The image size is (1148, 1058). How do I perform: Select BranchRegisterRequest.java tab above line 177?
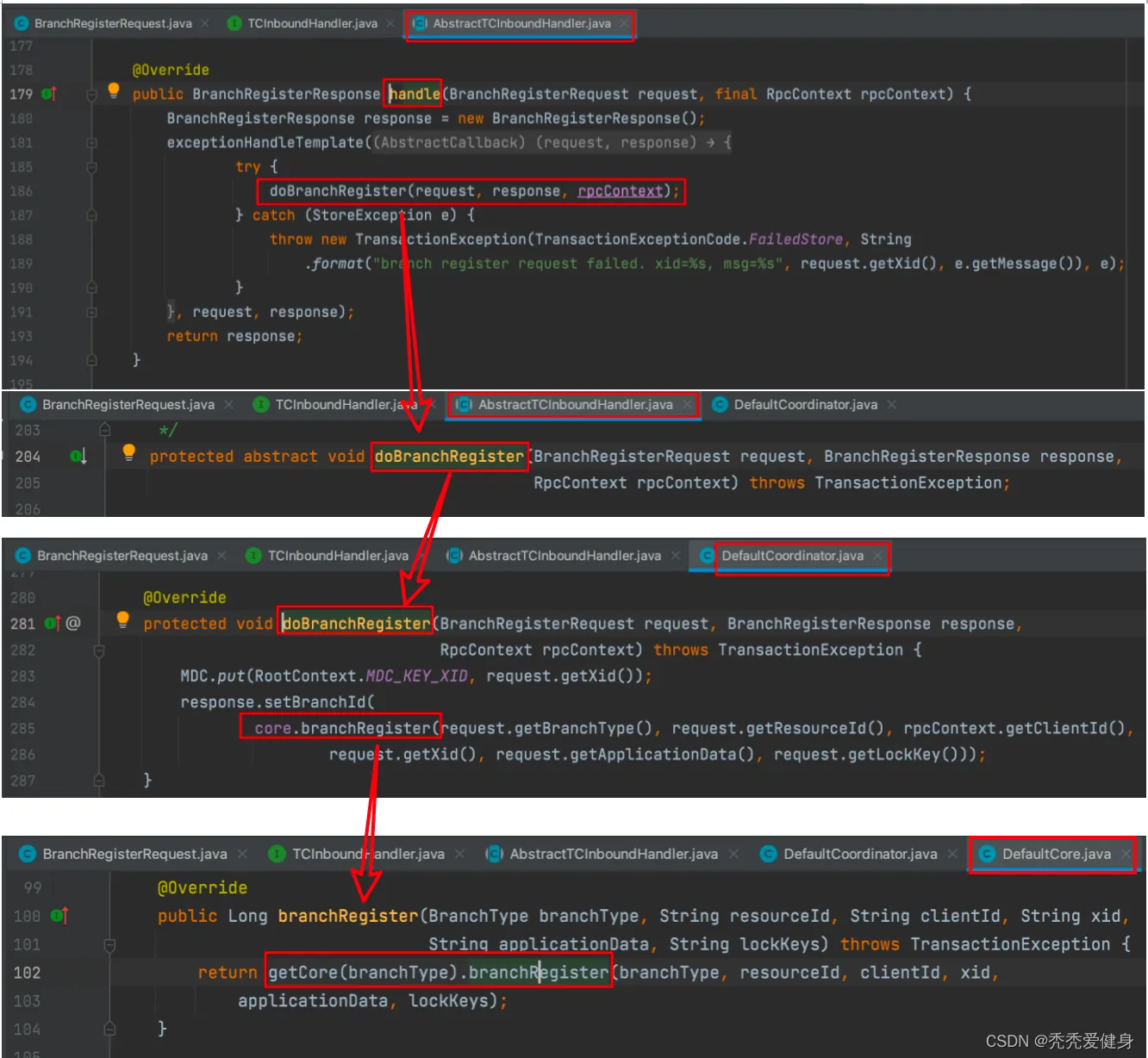pos(113,23)
